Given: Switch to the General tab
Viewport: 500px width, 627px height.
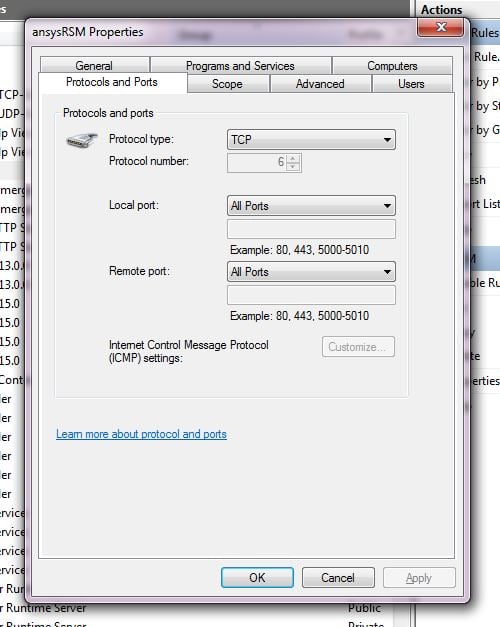Looking at the screenshot, I should [x=94, y=66].
